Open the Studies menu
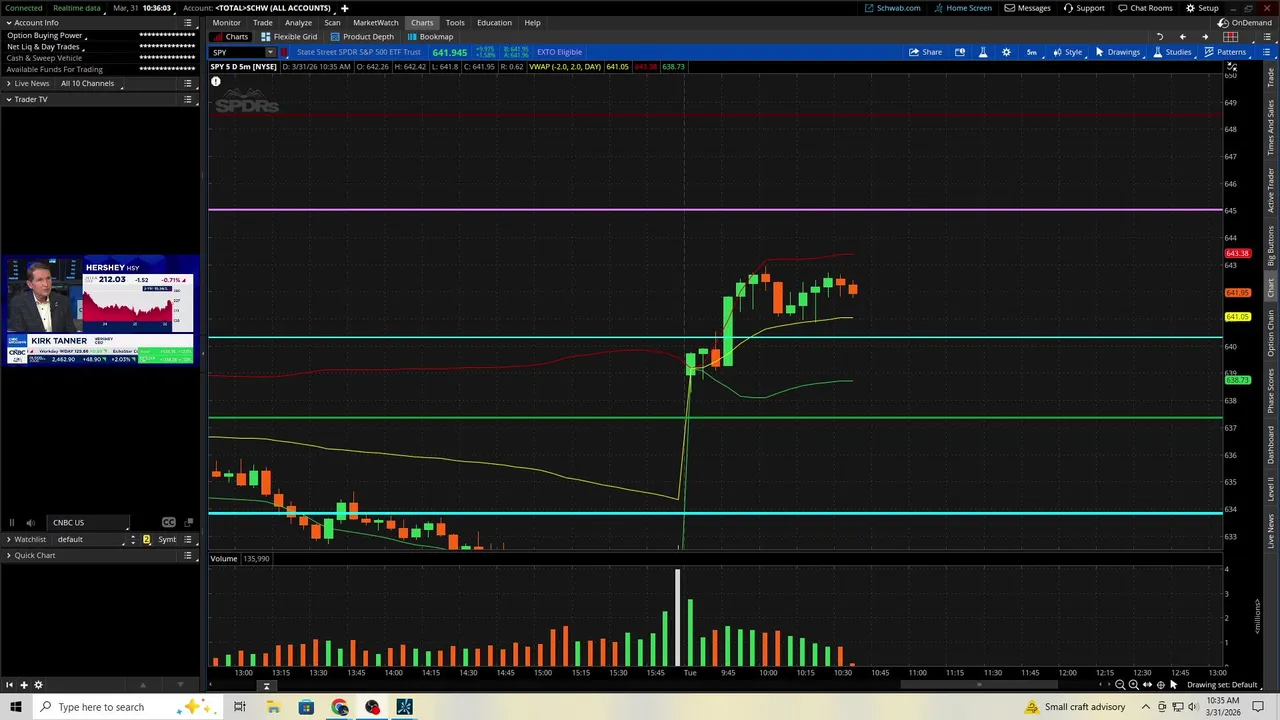The height and width of the screenshot is (720, 1280). coord(1172,52)
